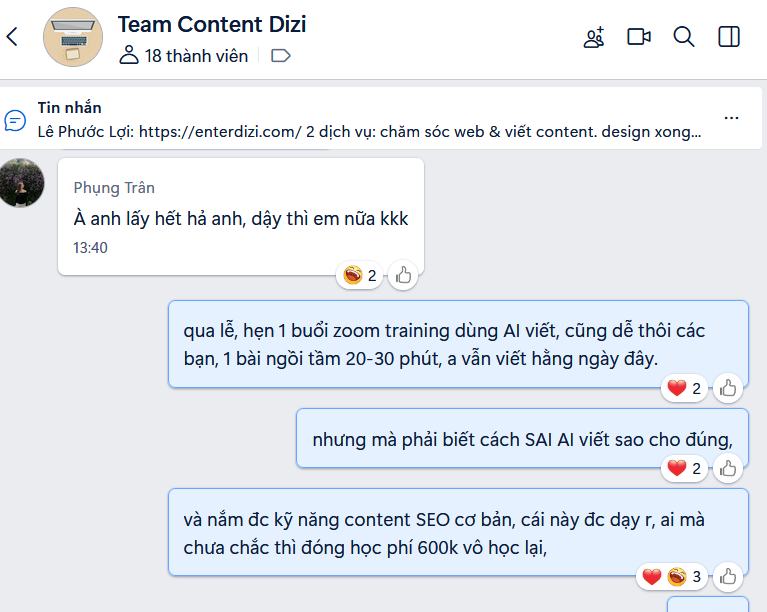Click the back arrow icon
Screen dimensions: 767x612
click(x=12, y=37)
